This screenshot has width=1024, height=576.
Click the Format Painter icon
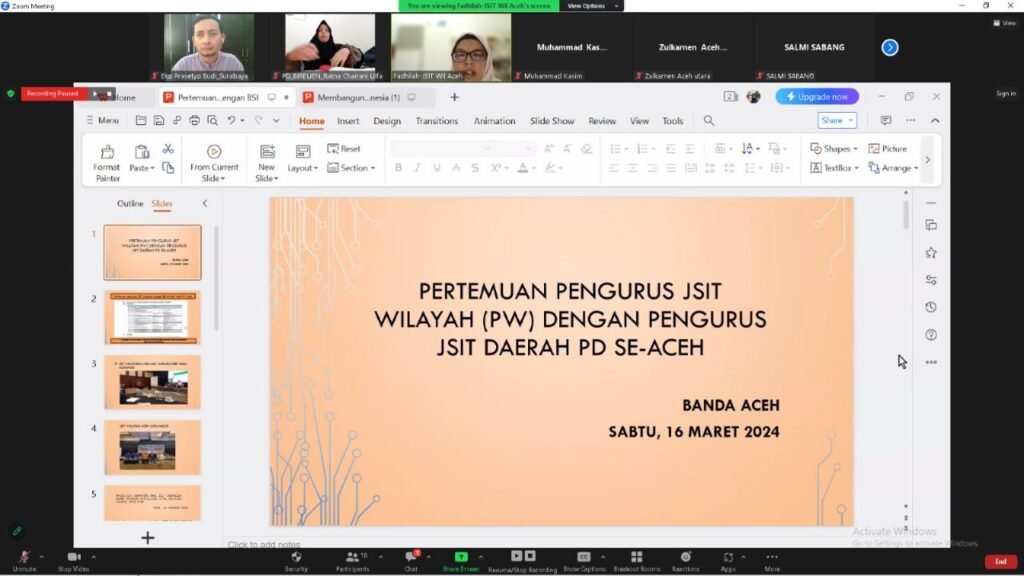107,162
